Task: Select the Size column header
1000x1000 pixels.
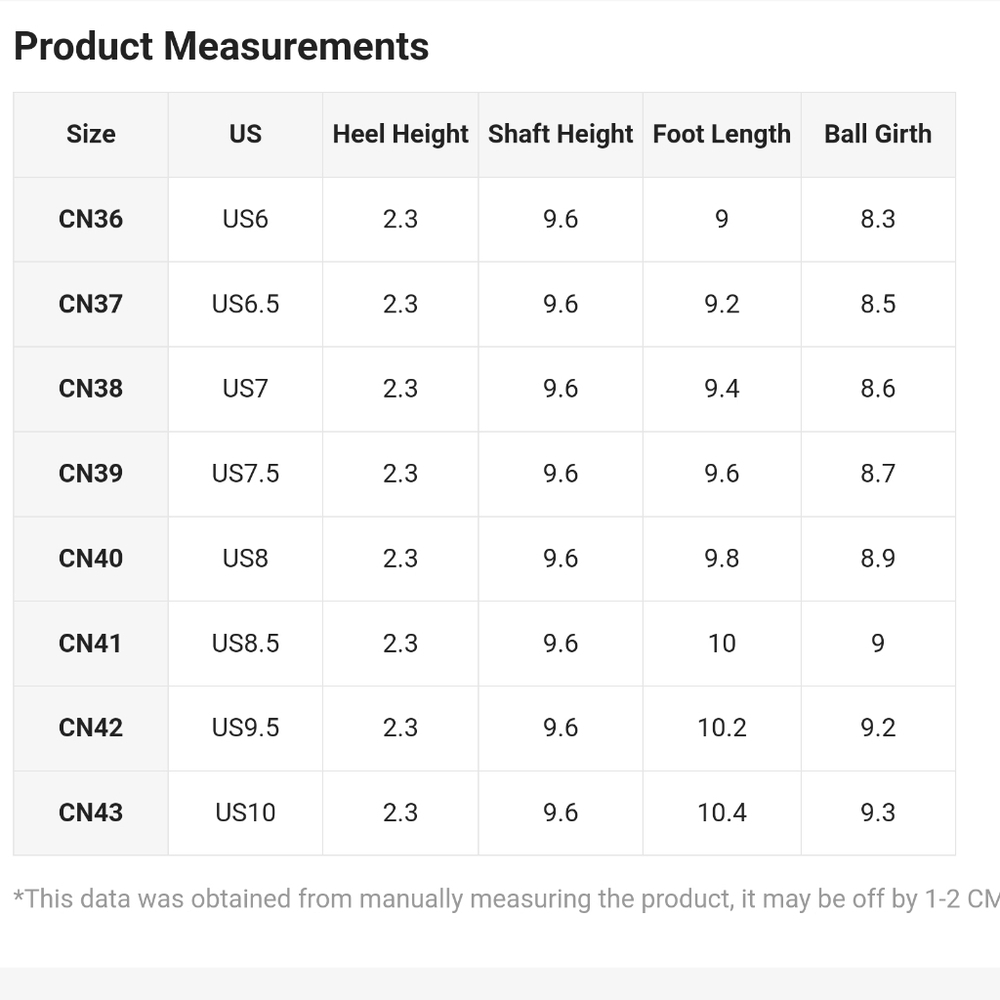Action: point(91,135)
